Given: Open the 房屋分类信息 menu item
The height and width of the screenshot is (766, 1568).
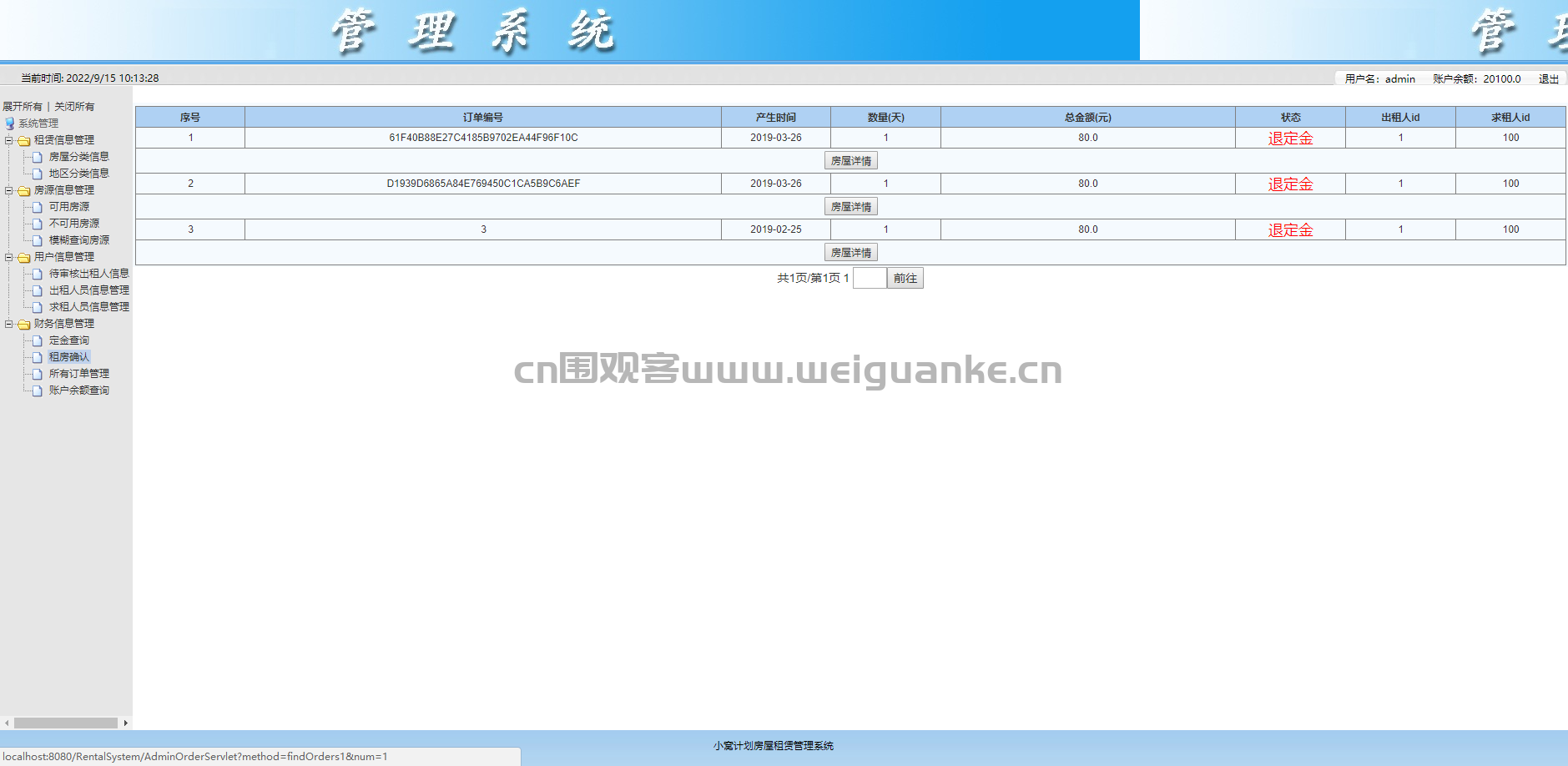Looking at the screenshot, I should click(x=79, y=157).
